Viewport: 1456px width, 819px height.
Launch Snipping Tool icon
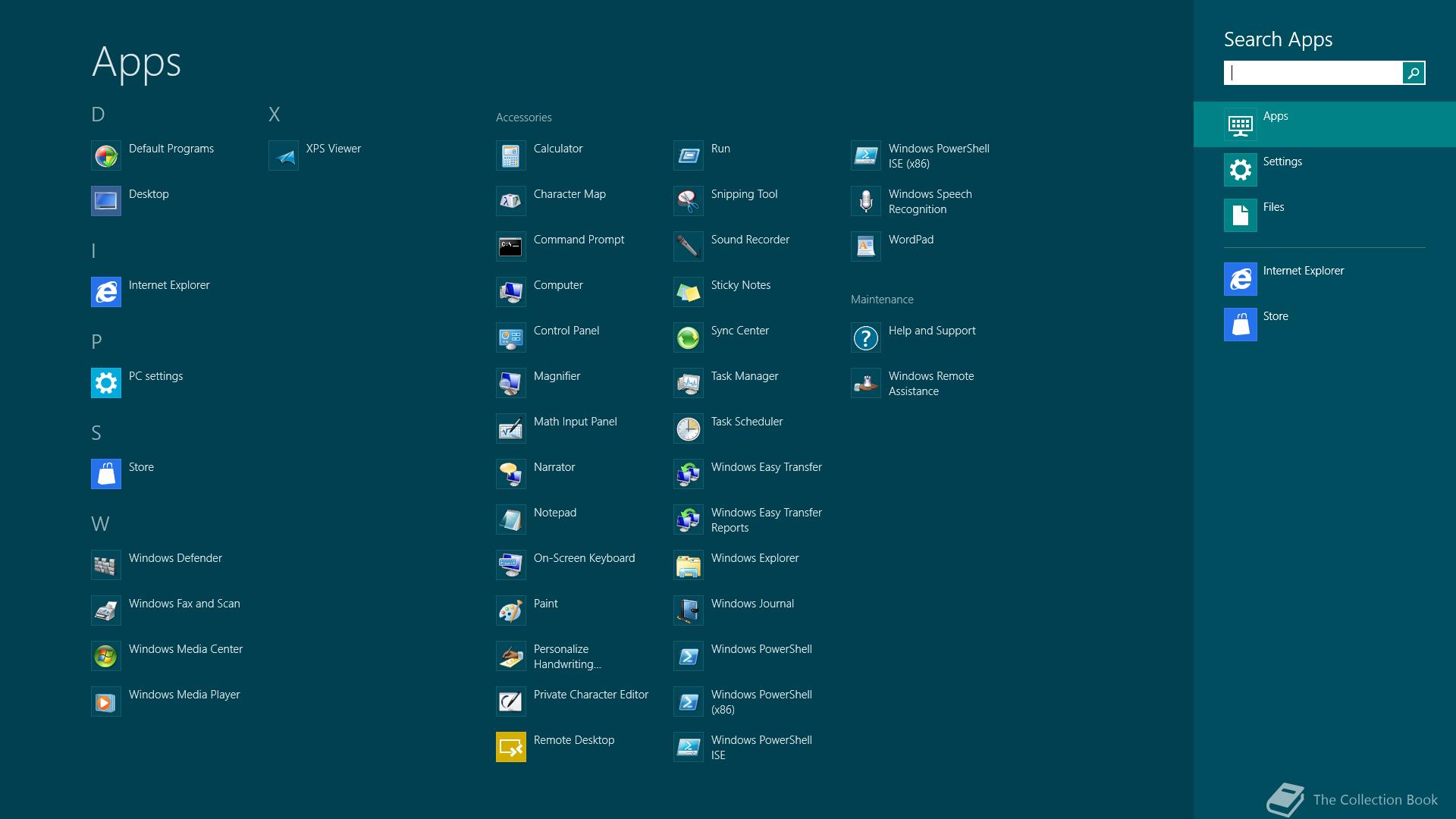(x=688, y=201)
